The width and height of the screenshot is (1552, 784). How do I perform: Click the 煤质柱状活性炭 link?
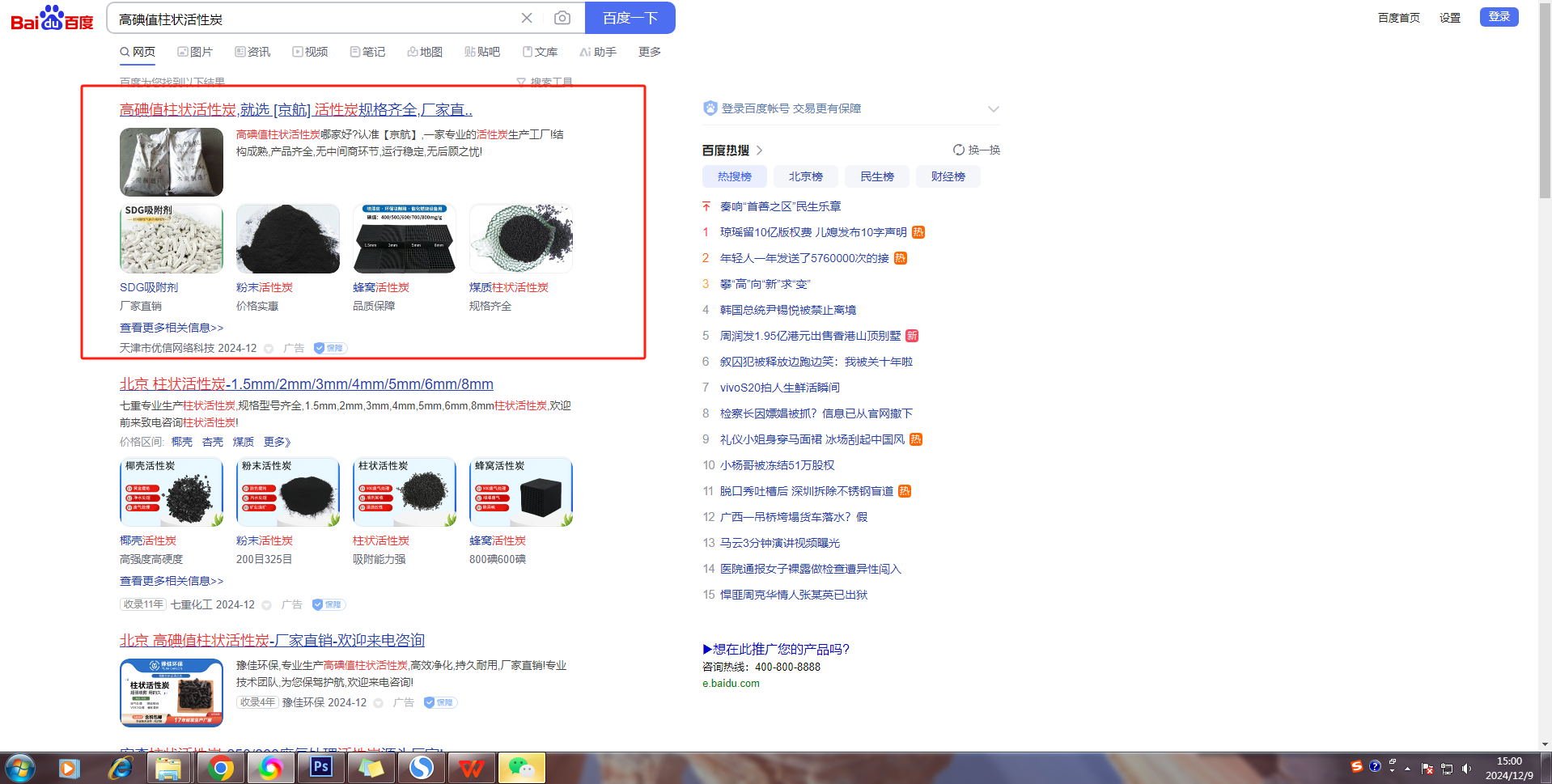coord(509,287)
